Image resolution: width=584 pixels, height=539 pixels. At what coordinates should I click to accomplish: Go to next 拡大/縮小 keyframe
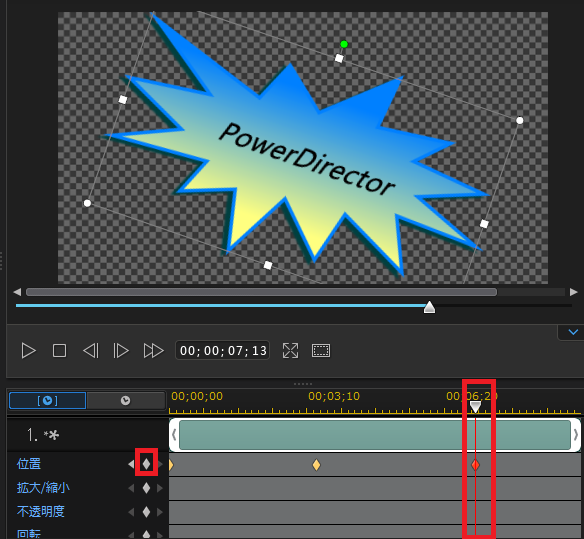pos(160,488)
